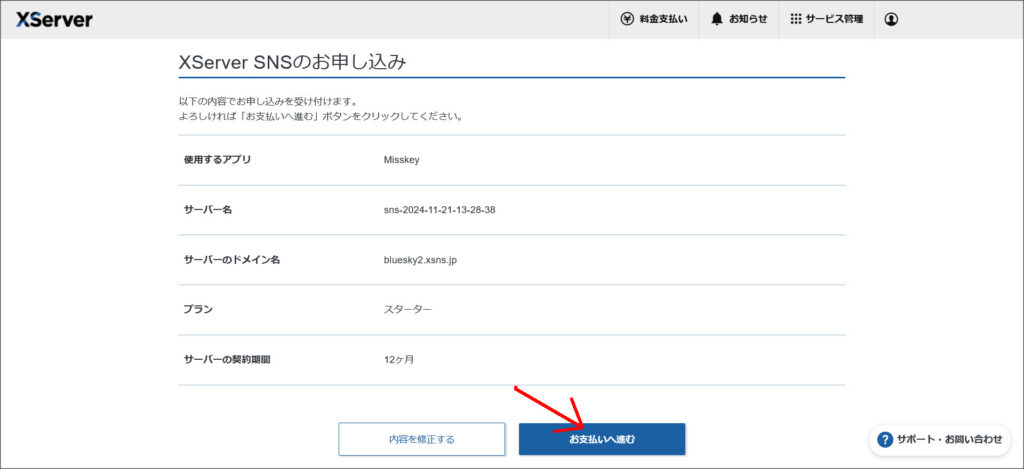Image resolution: width=1024 pixels, height=469 pixels.
Task: Click the 使用するアプリ label
Action: (x=217, y=160)
